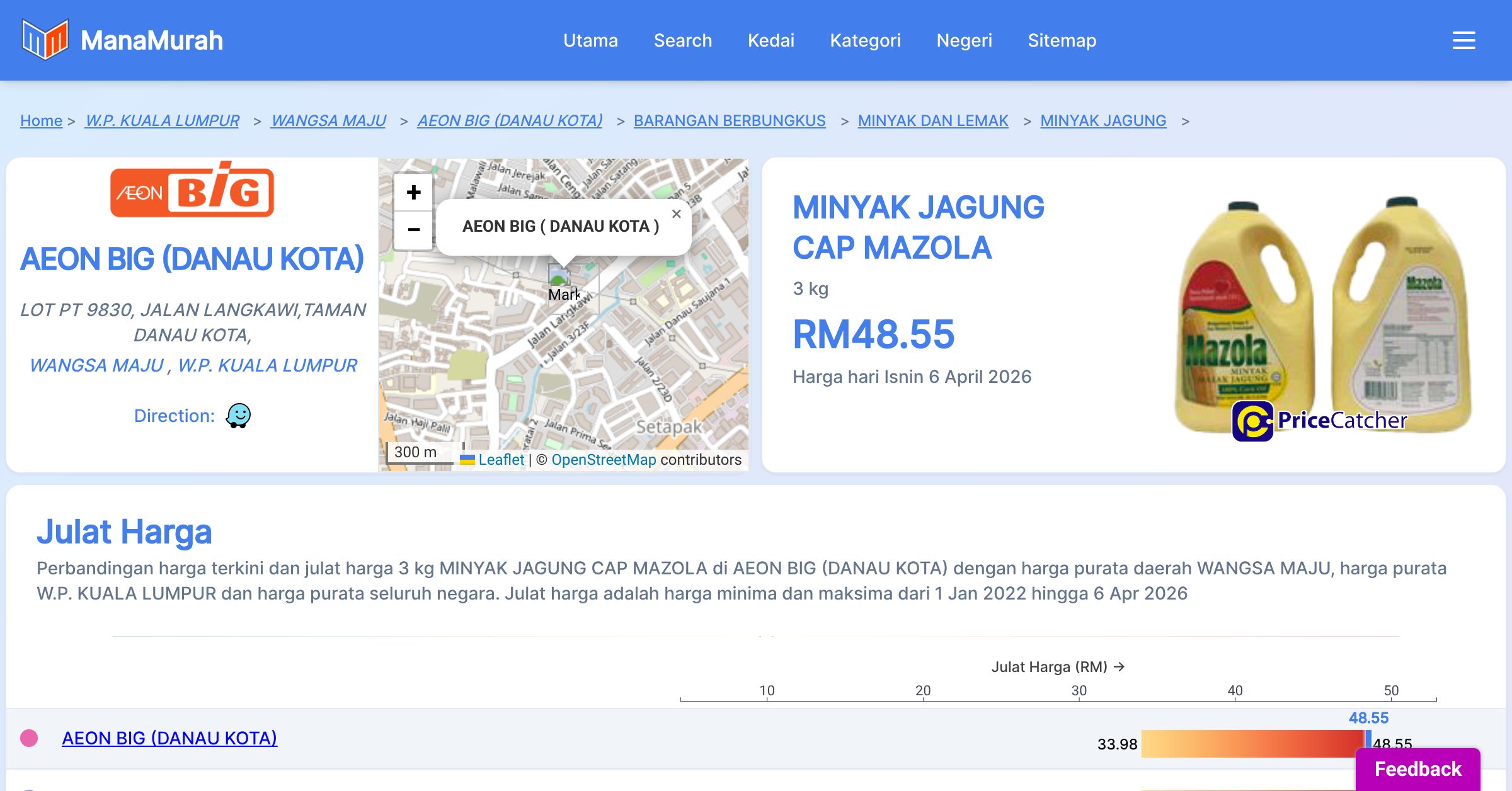Click the Feedback button
Viewport: 1512px width, 791px height.
pyautogui.click(x=1417, y=768)
